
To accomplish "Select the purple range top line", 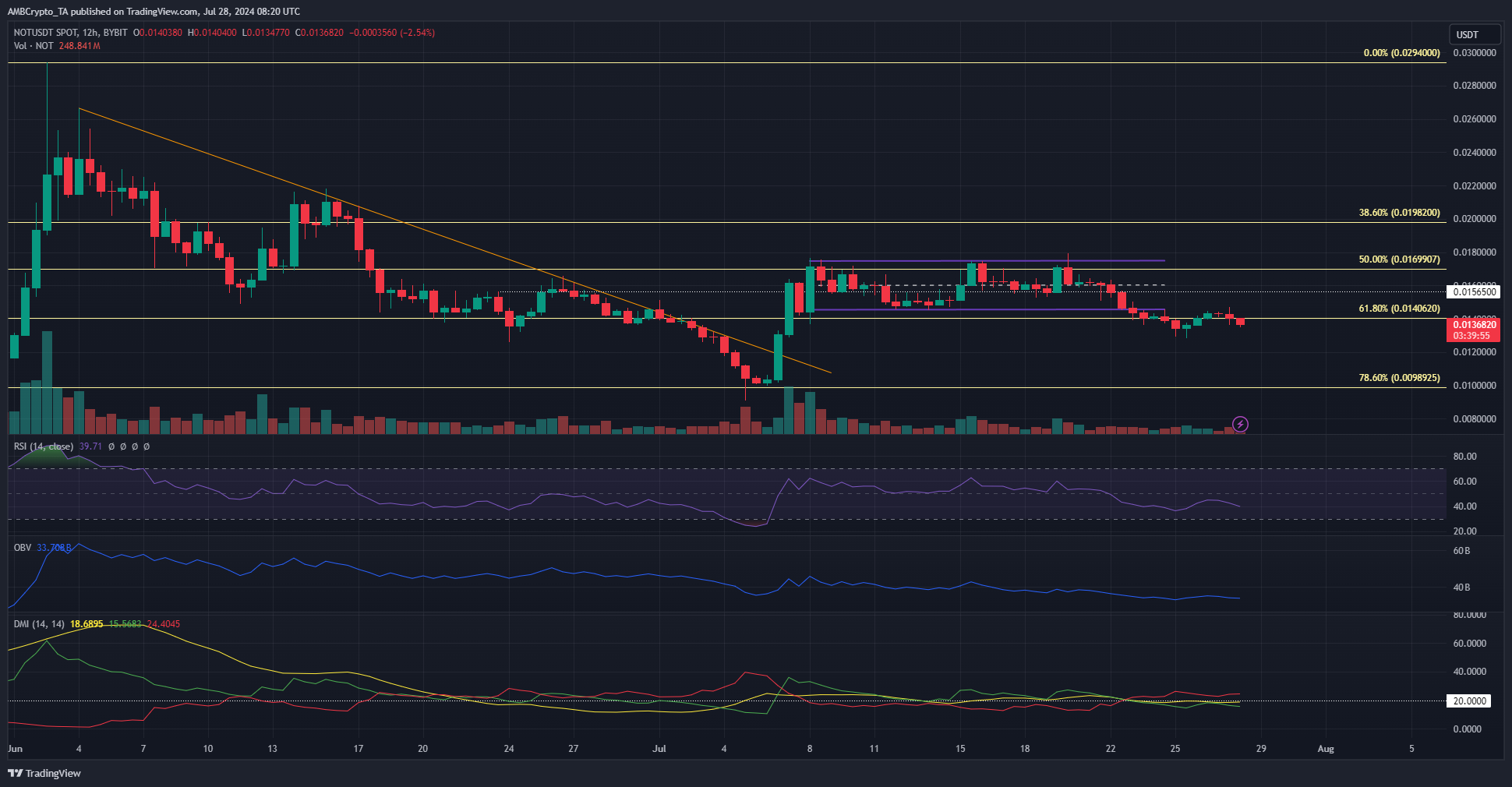I will pos(987,260).
